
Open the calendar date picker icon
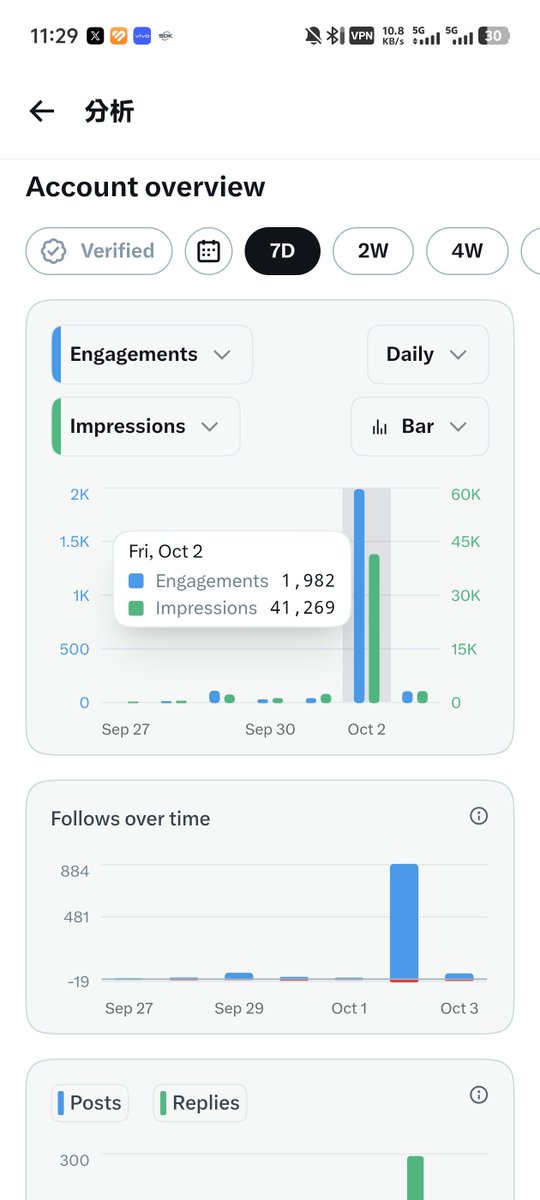pyautogui.click(x=208, y=251)
